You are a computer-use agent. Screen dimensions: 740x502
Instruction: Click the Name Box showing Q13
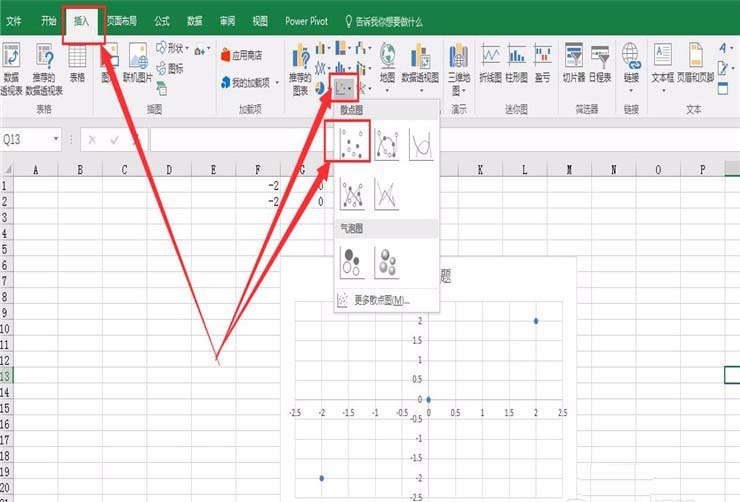tap(26, 140)
